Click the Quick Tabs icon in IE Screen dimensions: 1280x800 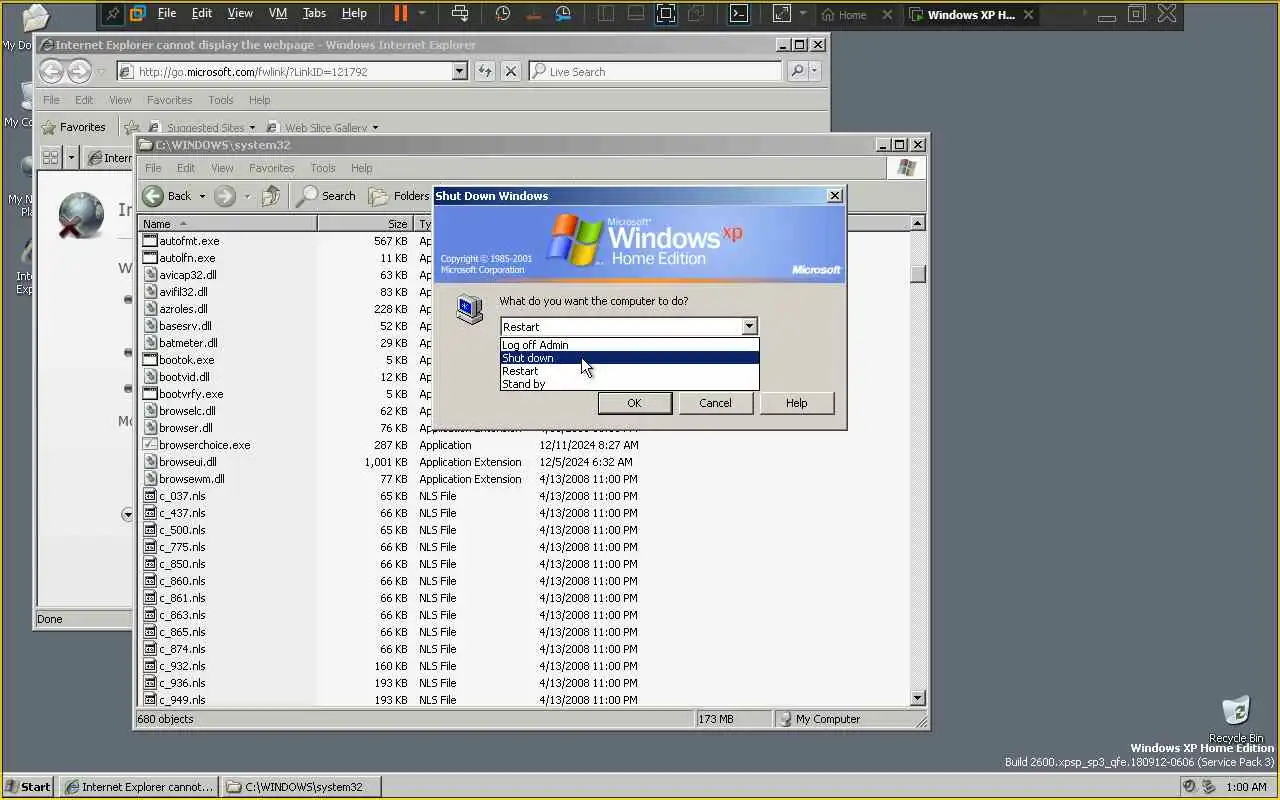(x=50, y=158)
